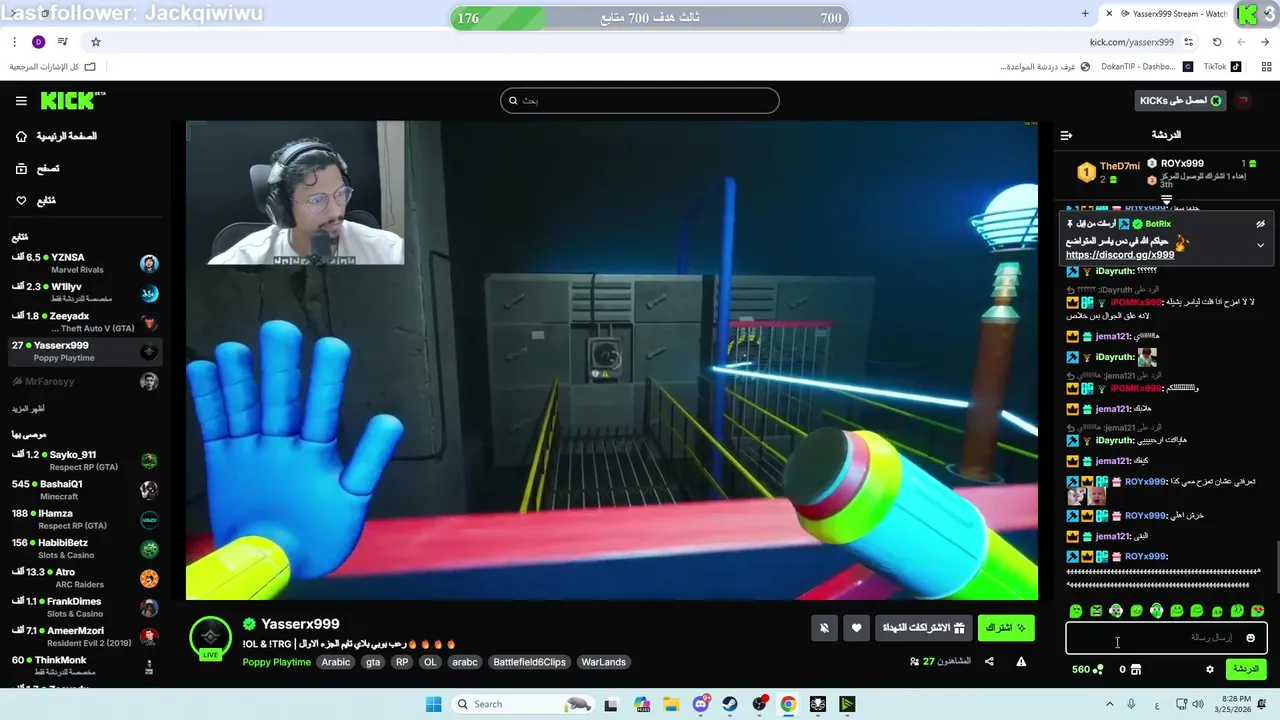Open user avatar menu in Kick header
This screenshot has height=720, width=1280.
(1243, 100)
